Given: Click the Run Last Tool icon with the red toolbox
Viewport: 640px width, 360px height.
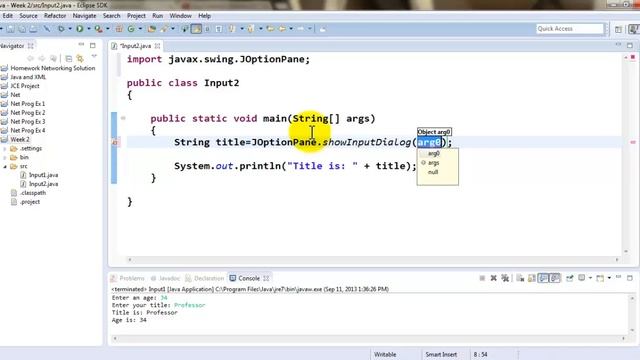Looking at the screenshot, I should click(x=98, y=29).
